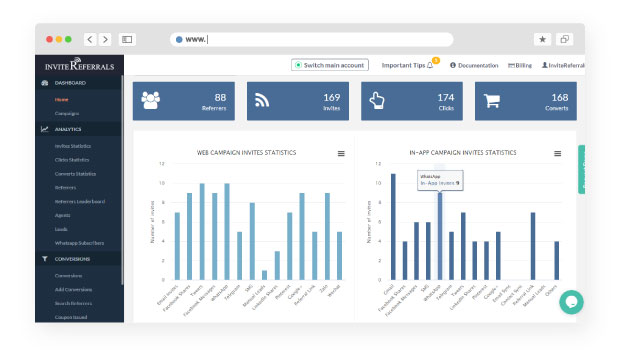Select Home in the sidebar
The height and width of the screenshot is (360, 620).
(62, 99)
